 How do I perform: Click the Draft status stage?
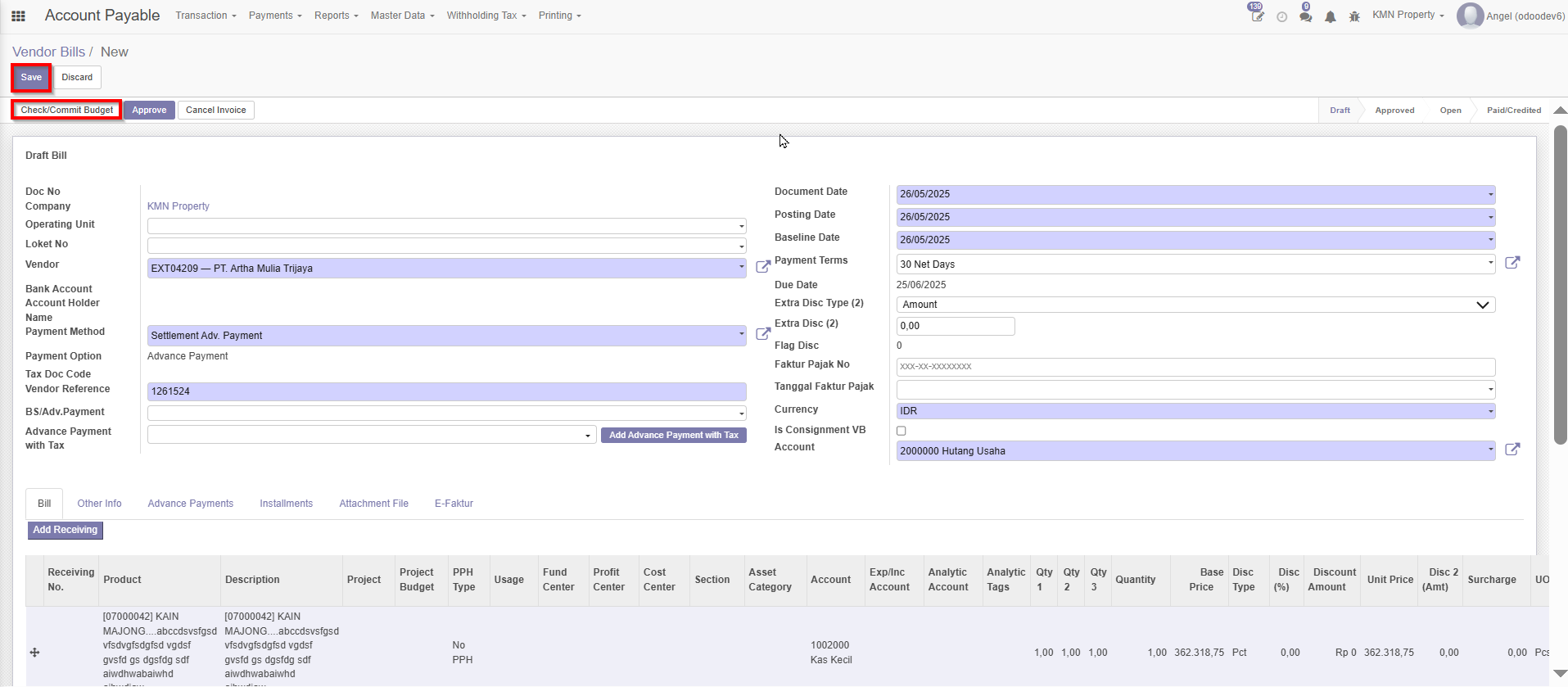tap(1340, 111)
